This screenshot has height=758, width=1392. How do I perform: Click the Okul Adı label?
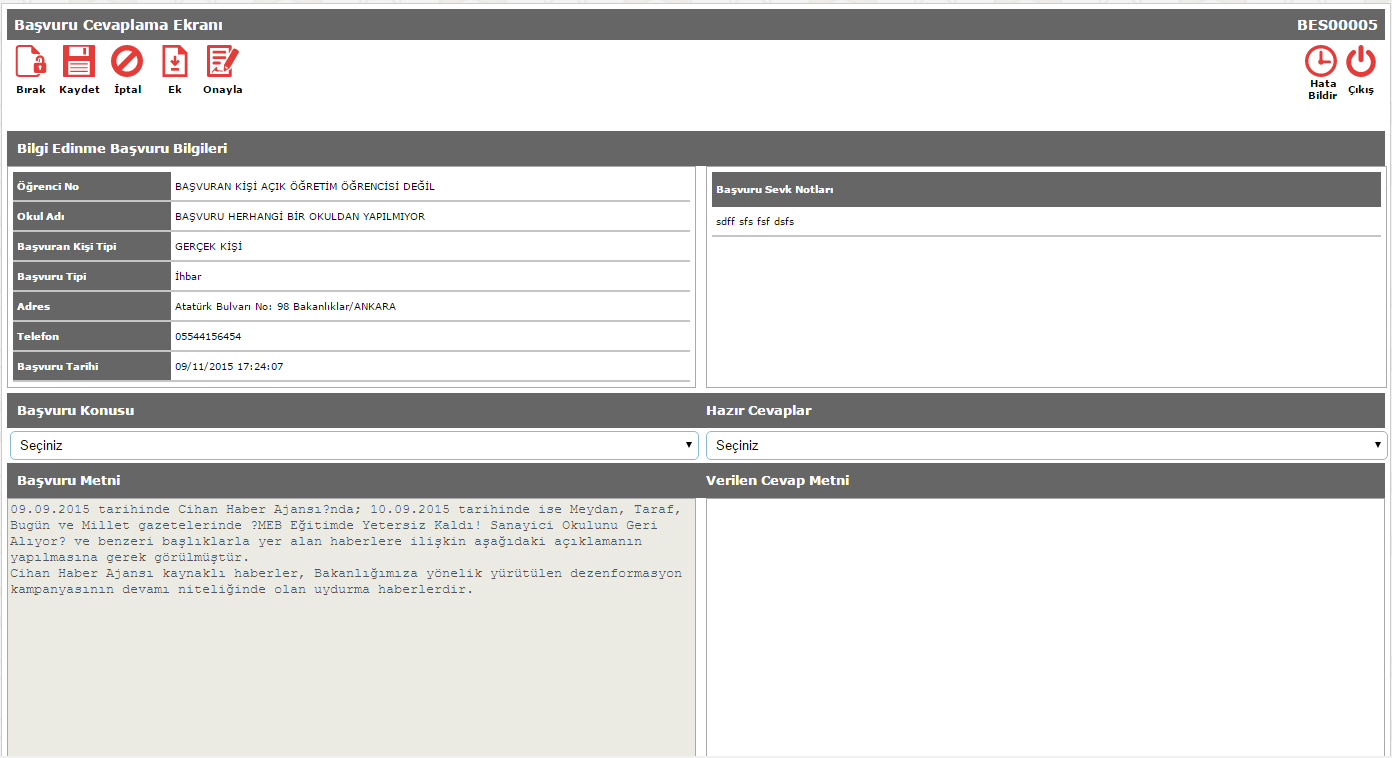[x=41, y=217]
